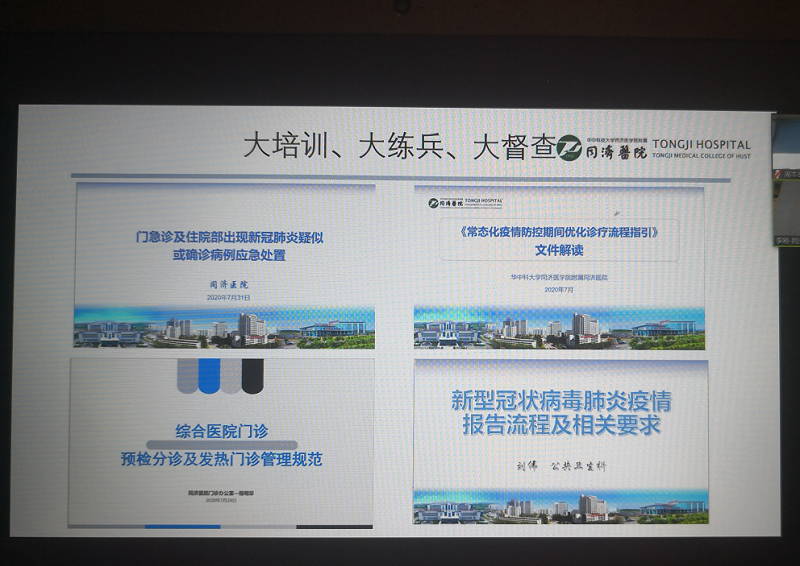The image size is (800, 566).
Task: Select the blue rounded color block
Action: pyautogui.click(x=209, y=375)
